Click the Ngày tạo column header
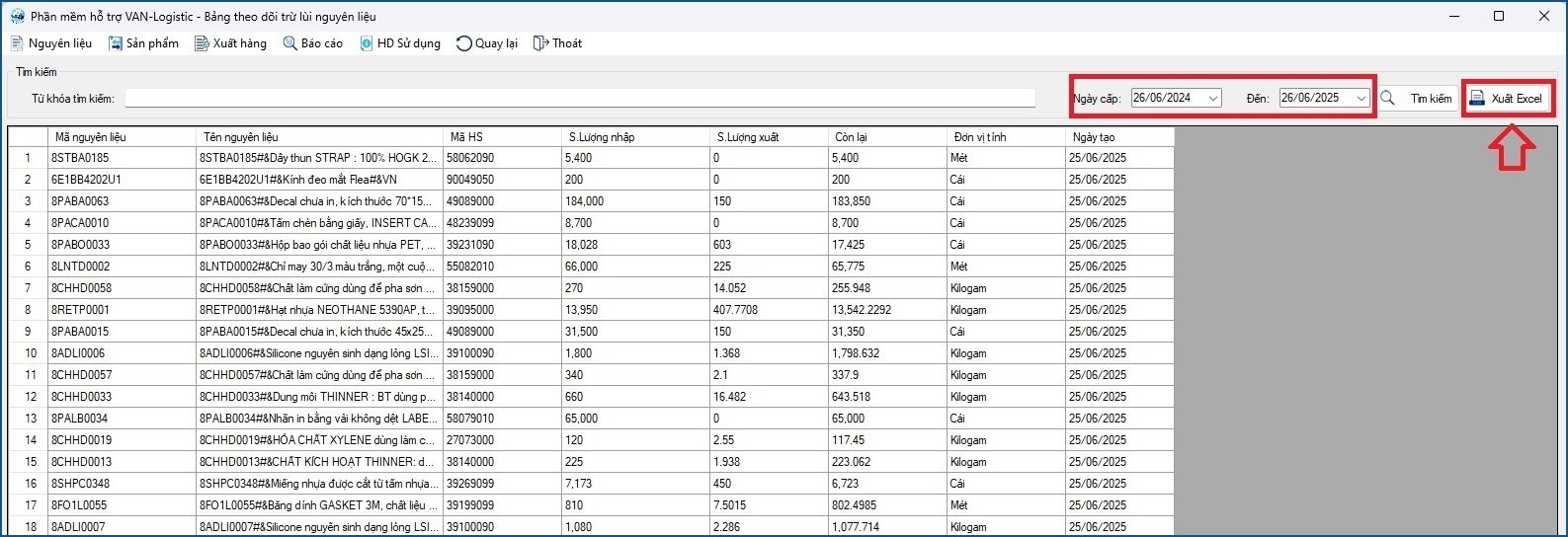Screen dimensions: 1568x537 coord(1120,137)
